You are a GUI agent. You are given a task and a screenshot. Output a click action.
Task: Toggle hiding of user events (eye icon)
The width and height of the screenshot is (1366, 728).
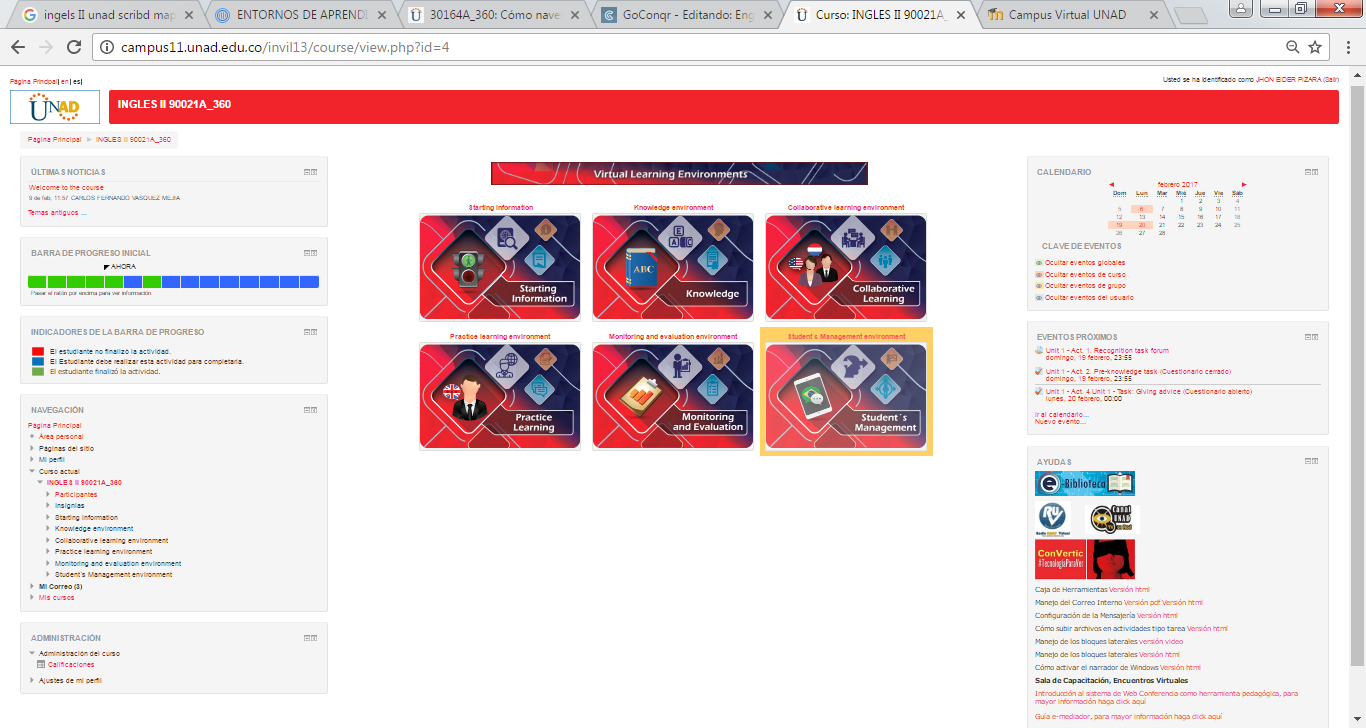1039,297
